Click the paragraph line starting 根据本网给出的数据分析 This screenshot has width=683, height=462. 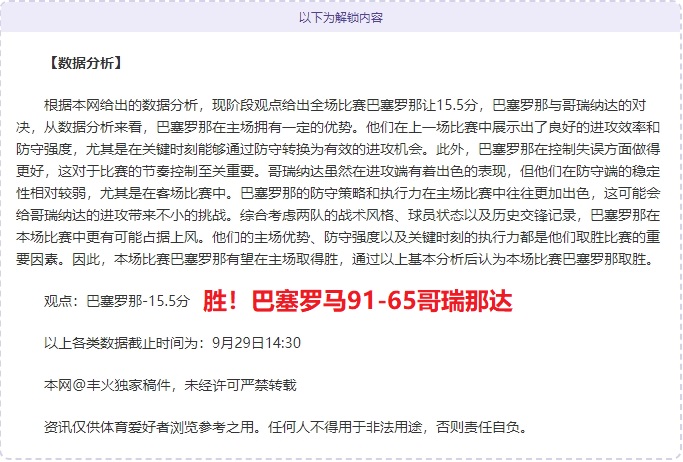pyautogui.click(x=345, y=105)
